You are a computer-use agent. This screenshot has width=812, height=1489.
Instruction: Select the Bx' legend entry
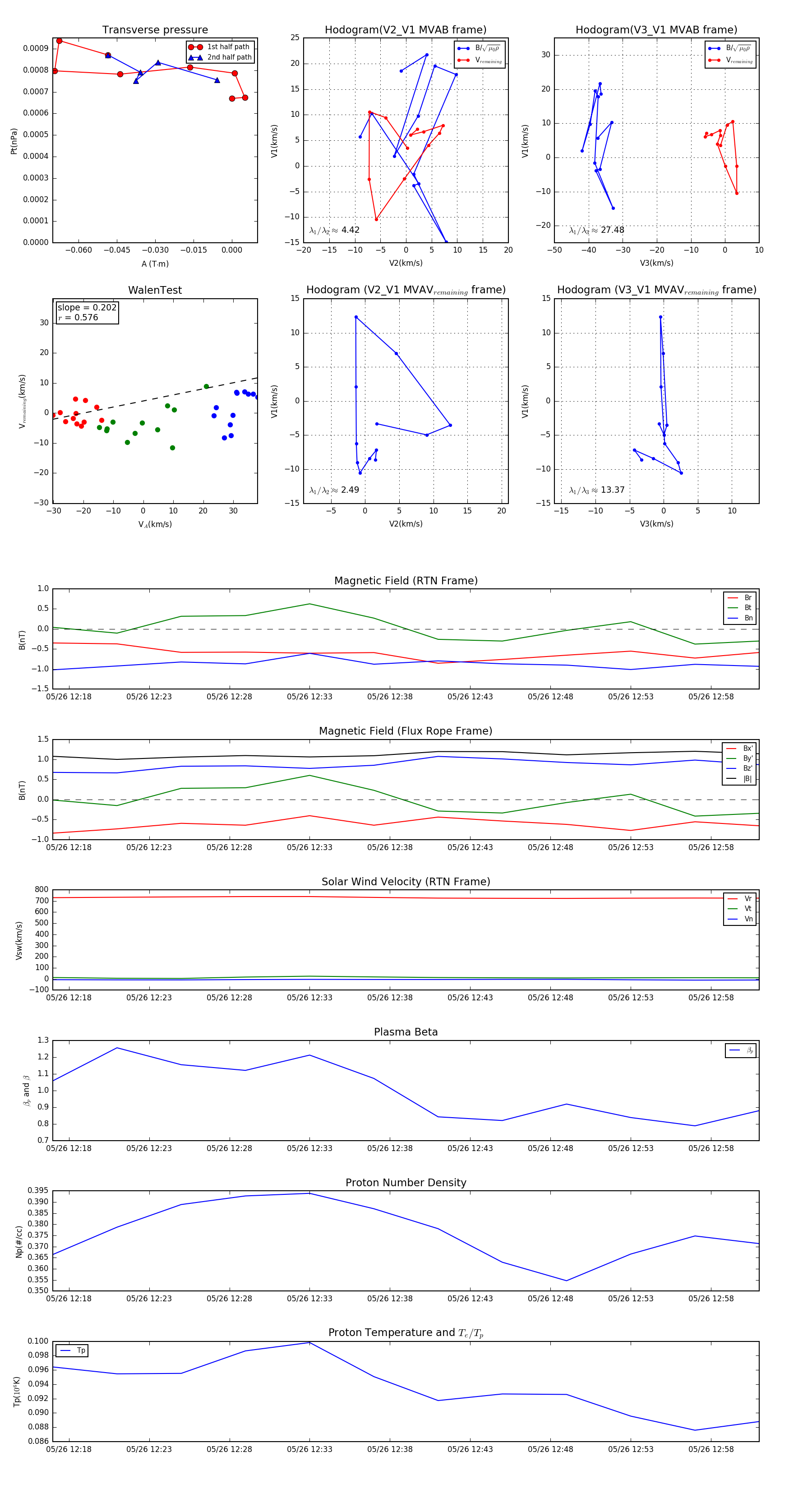[x=739, y=749]
